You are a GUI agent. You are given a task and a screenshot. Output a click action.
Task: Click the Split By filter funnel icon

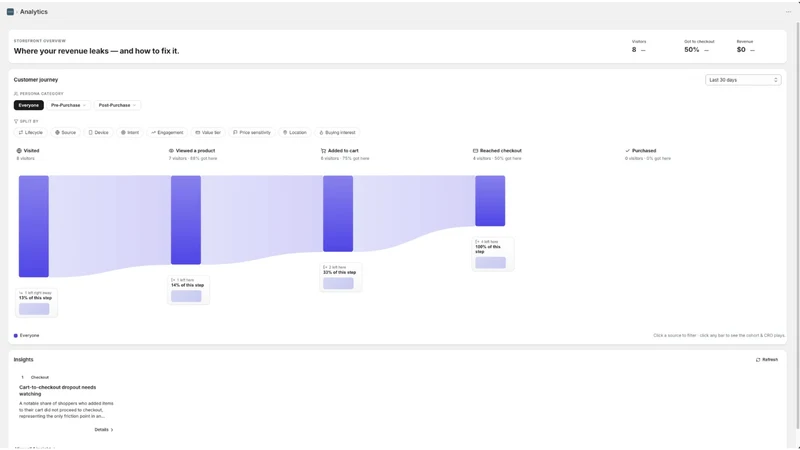(16, 121)
